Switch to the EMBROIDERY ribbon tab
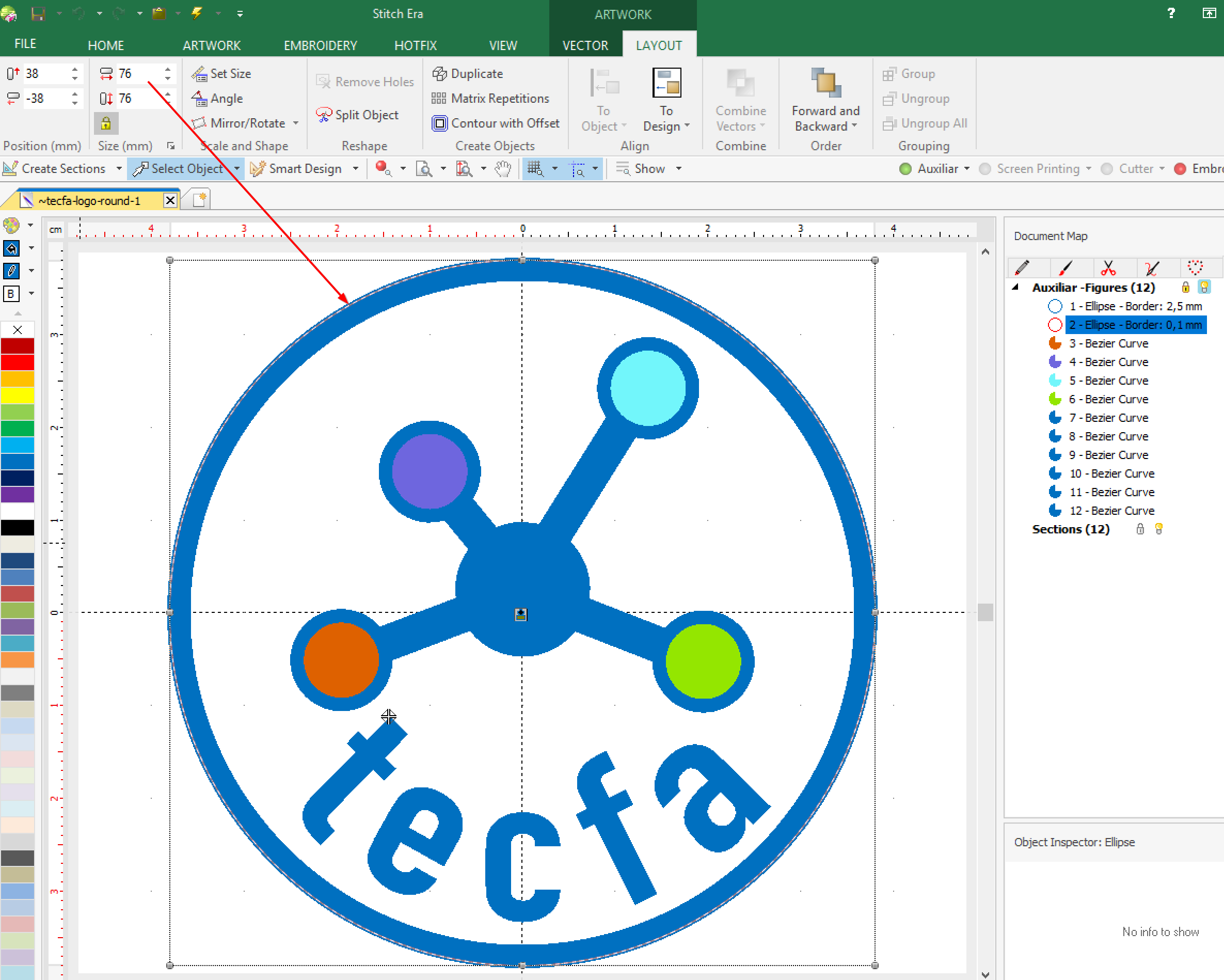This screenshot has width=1224, height=980. pyautogui.click(x=320, y=45)
